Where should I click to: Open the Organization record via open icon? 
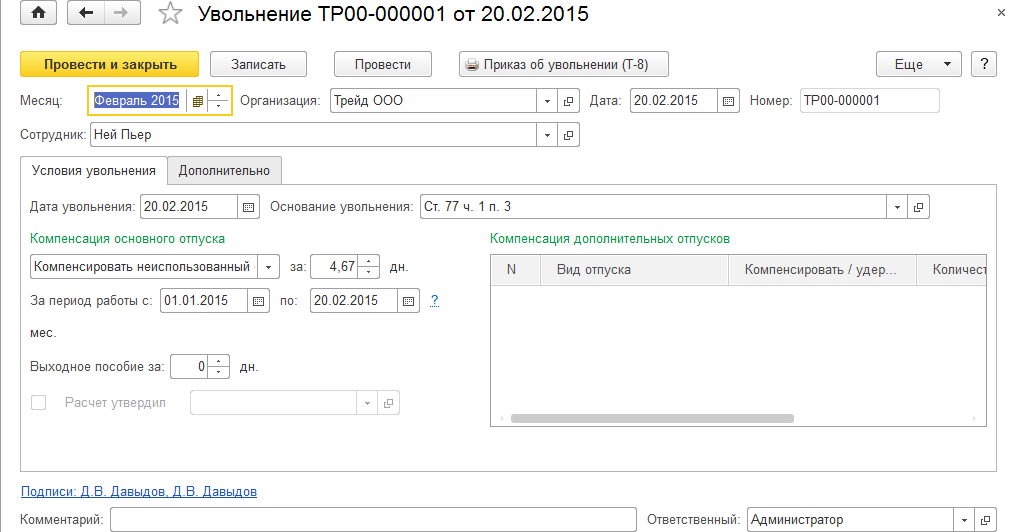click(x=569, y=101)
